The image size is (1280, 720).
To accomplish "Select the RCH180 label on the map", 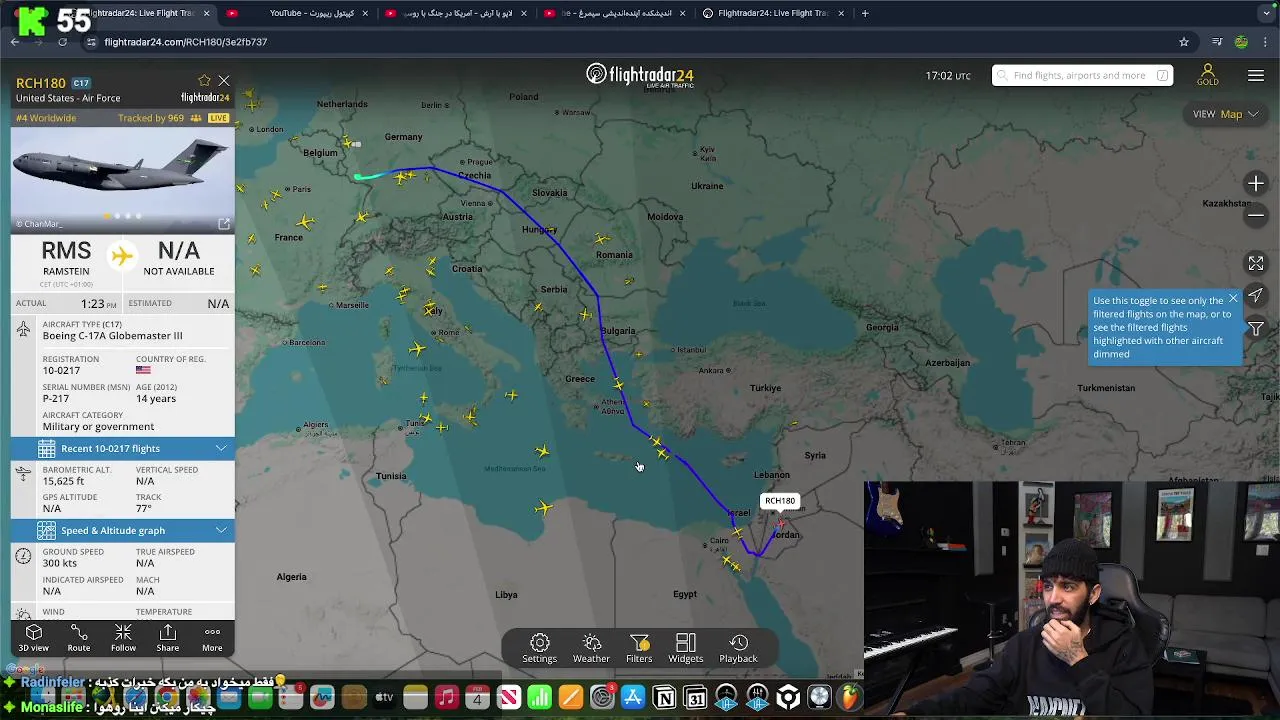I will coord(780,501).
